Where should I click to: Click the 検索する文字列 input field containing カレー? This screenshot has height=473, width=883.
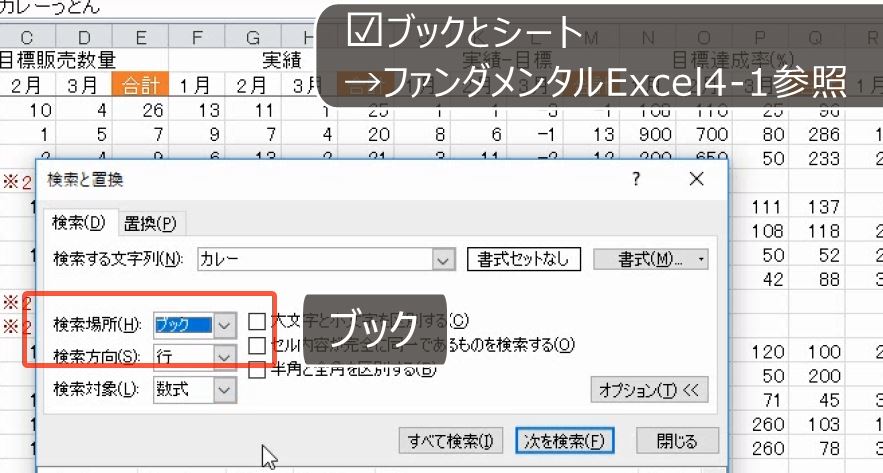(x=315, y=260)
